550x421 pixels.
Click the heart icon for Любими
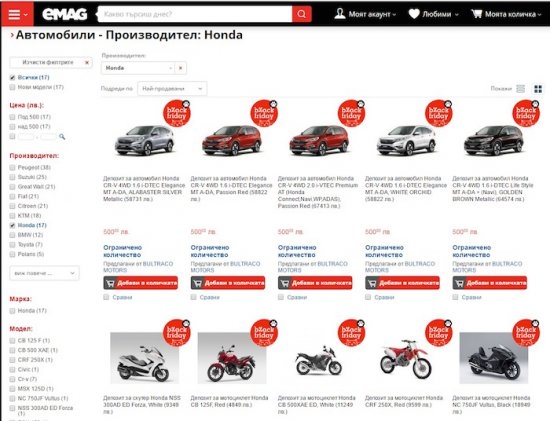pyautogui.click(x=414, y=14)
